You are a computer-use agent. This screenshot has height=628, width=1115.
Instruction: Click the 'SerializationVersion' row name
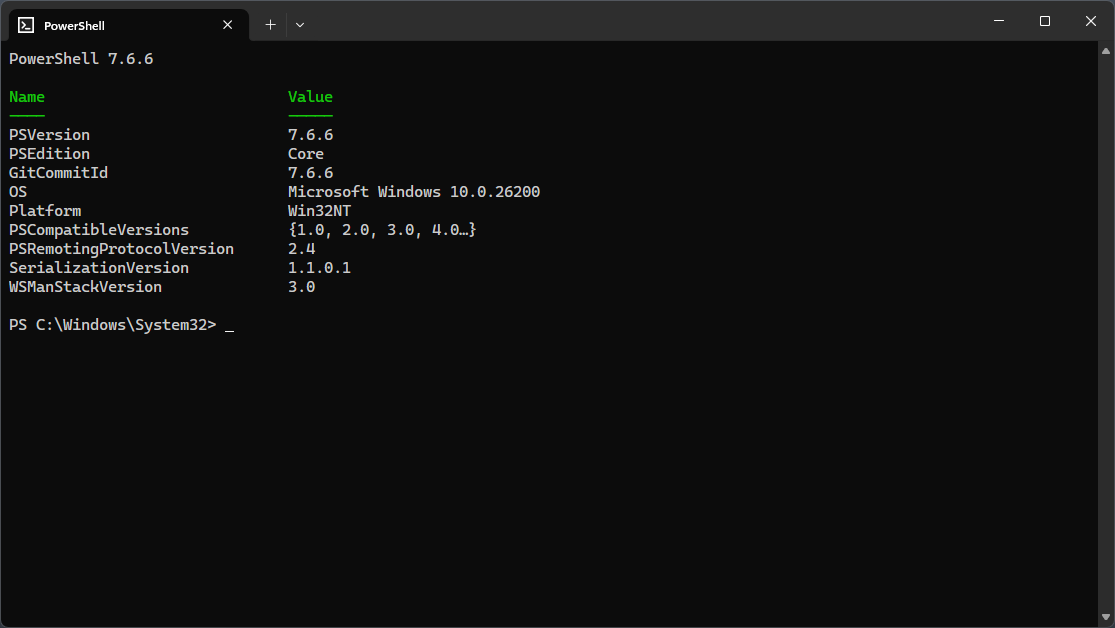[x=99, y=268]
